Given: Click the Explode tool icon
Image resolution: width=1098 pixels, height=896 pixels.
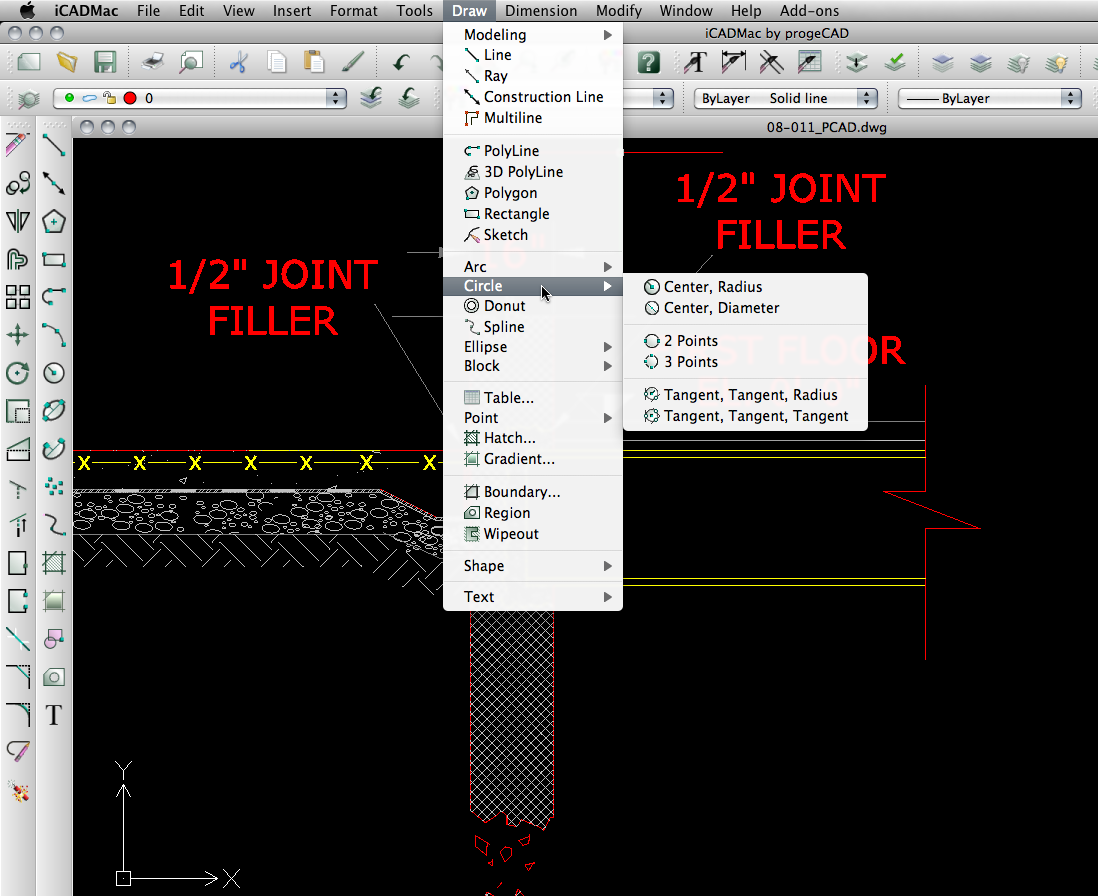Looking at the screenshot, I should [x=19, y=792].
